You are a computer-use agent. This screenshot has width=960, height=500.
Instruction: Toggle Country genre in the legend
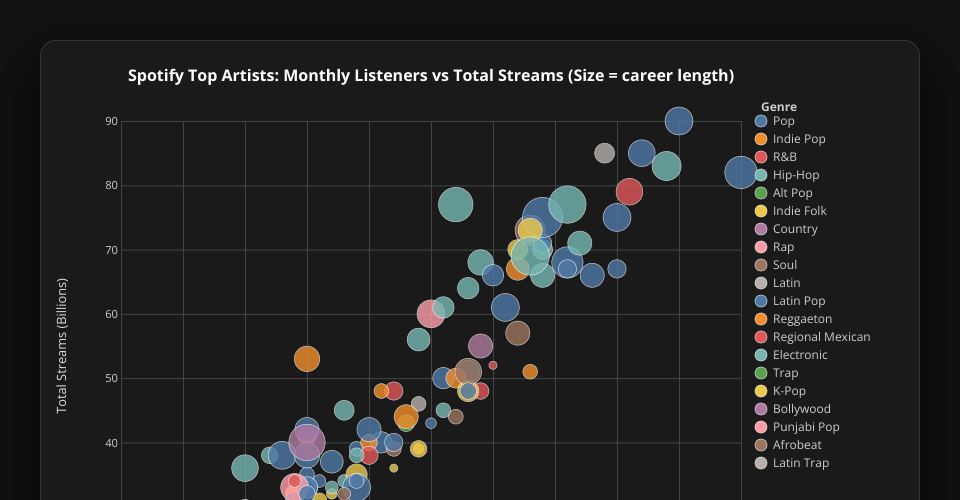(x=794, y=229)
